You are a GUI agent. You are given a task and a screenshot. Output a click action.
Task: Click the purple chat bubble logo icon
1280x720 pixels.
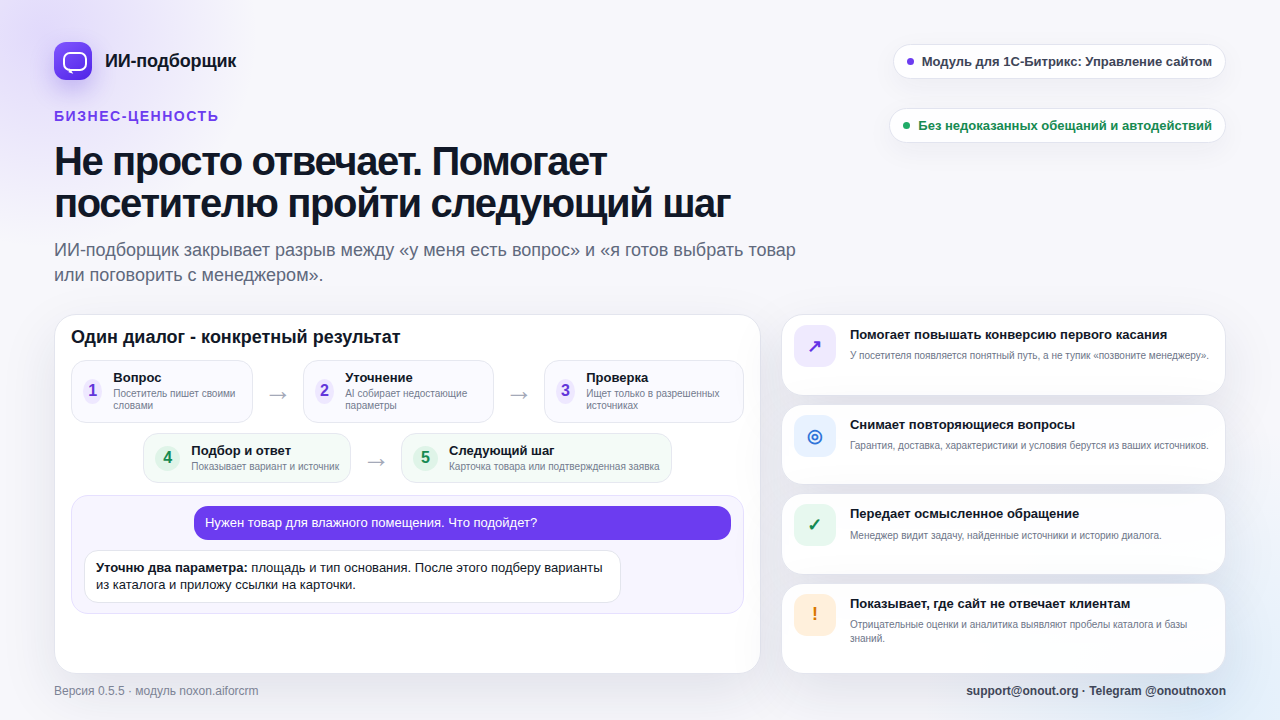[x=73, y=61]
